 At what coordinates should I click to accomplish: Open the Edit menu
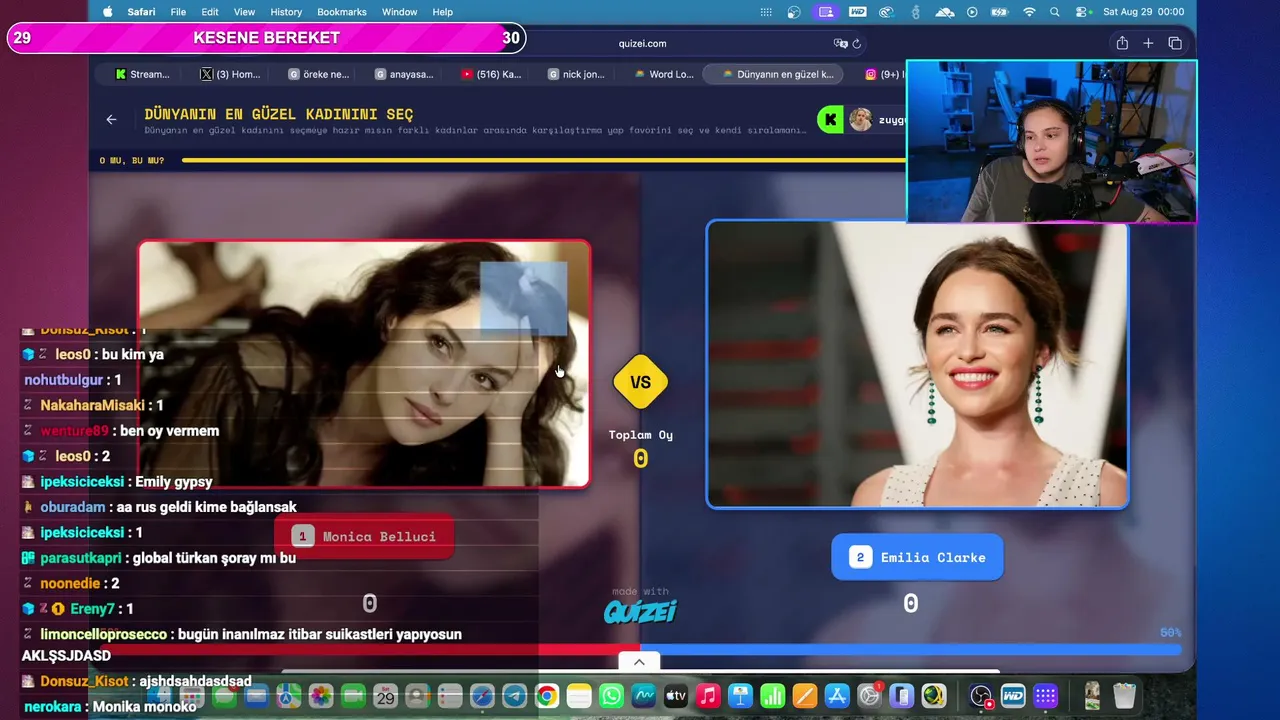pyautogui.click(x=210, y=12)
